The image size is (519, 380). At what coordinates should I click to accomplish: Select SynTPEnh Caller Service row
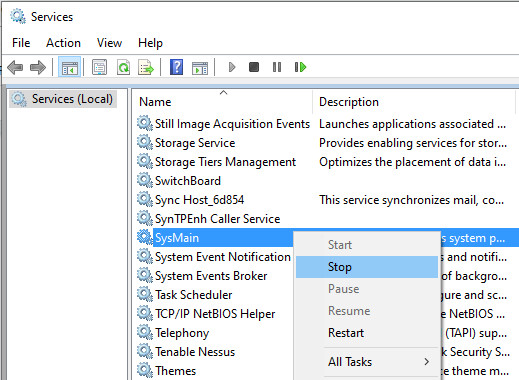pos(218,219)
